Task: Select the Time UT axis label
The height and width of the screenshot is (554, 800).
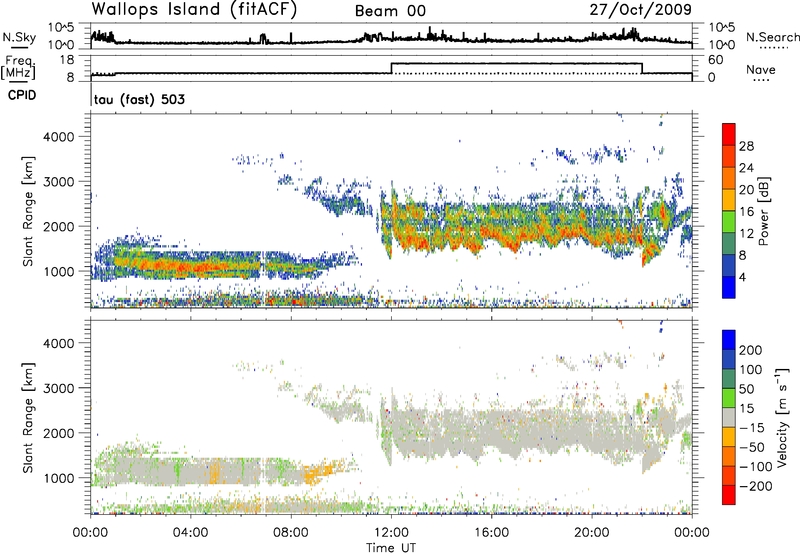Action: point(391,548)
